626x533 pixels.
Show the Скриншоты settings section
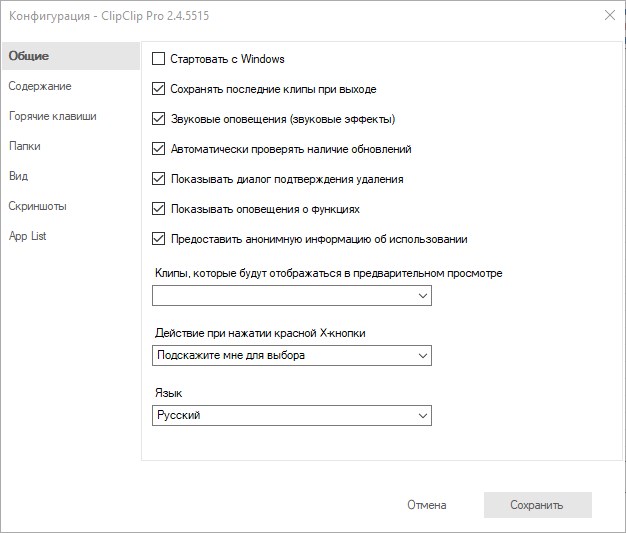38,206
